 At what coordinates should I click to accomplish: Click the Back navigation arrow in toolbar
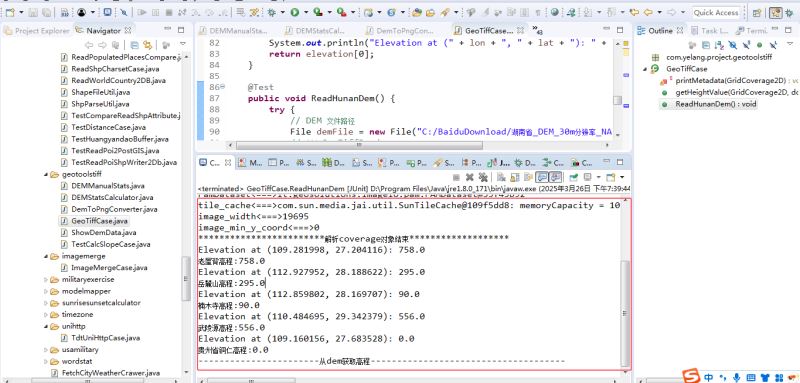click(647, 12)
